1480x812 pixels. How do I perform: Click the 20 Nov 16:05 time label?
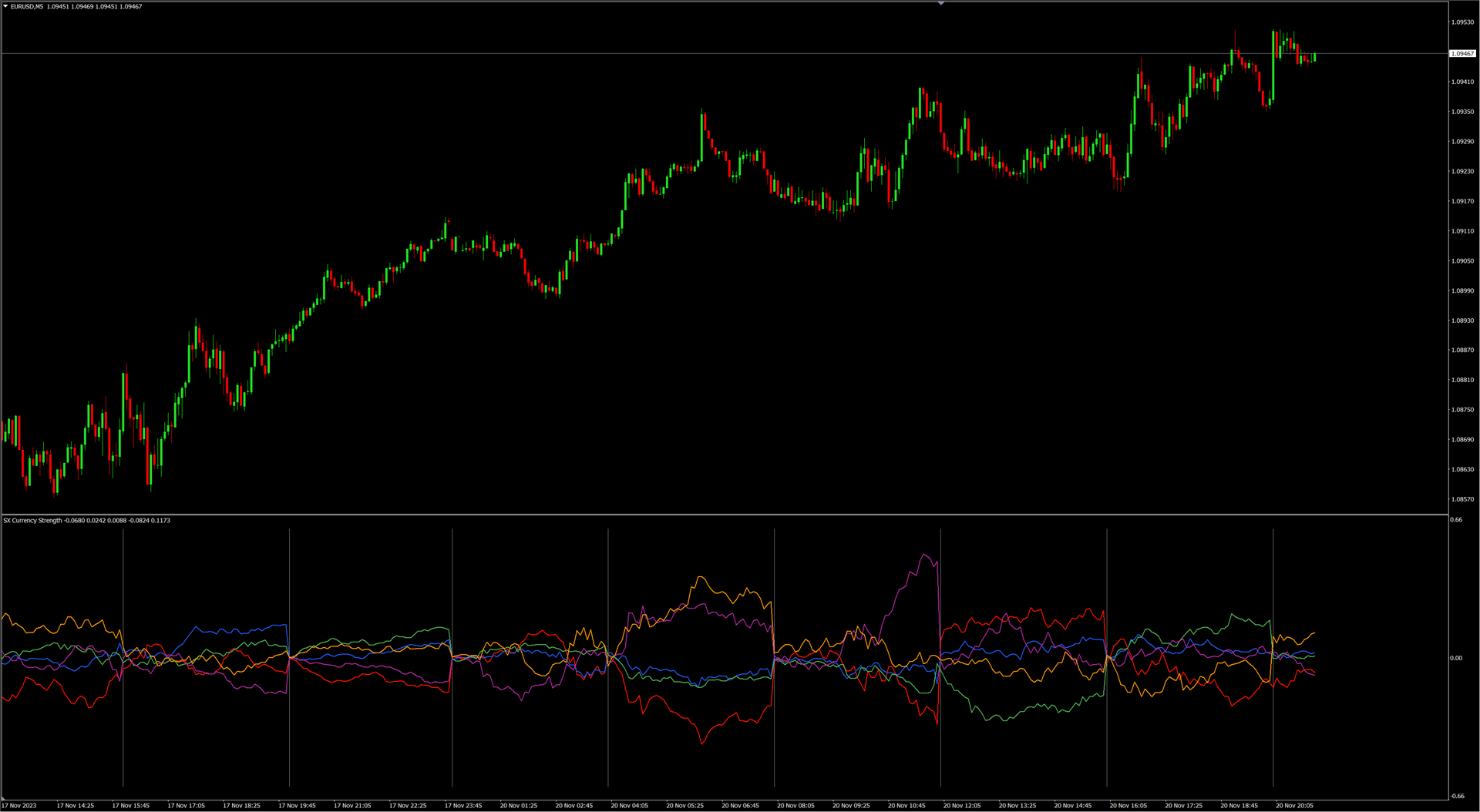tap(1128, 806)
